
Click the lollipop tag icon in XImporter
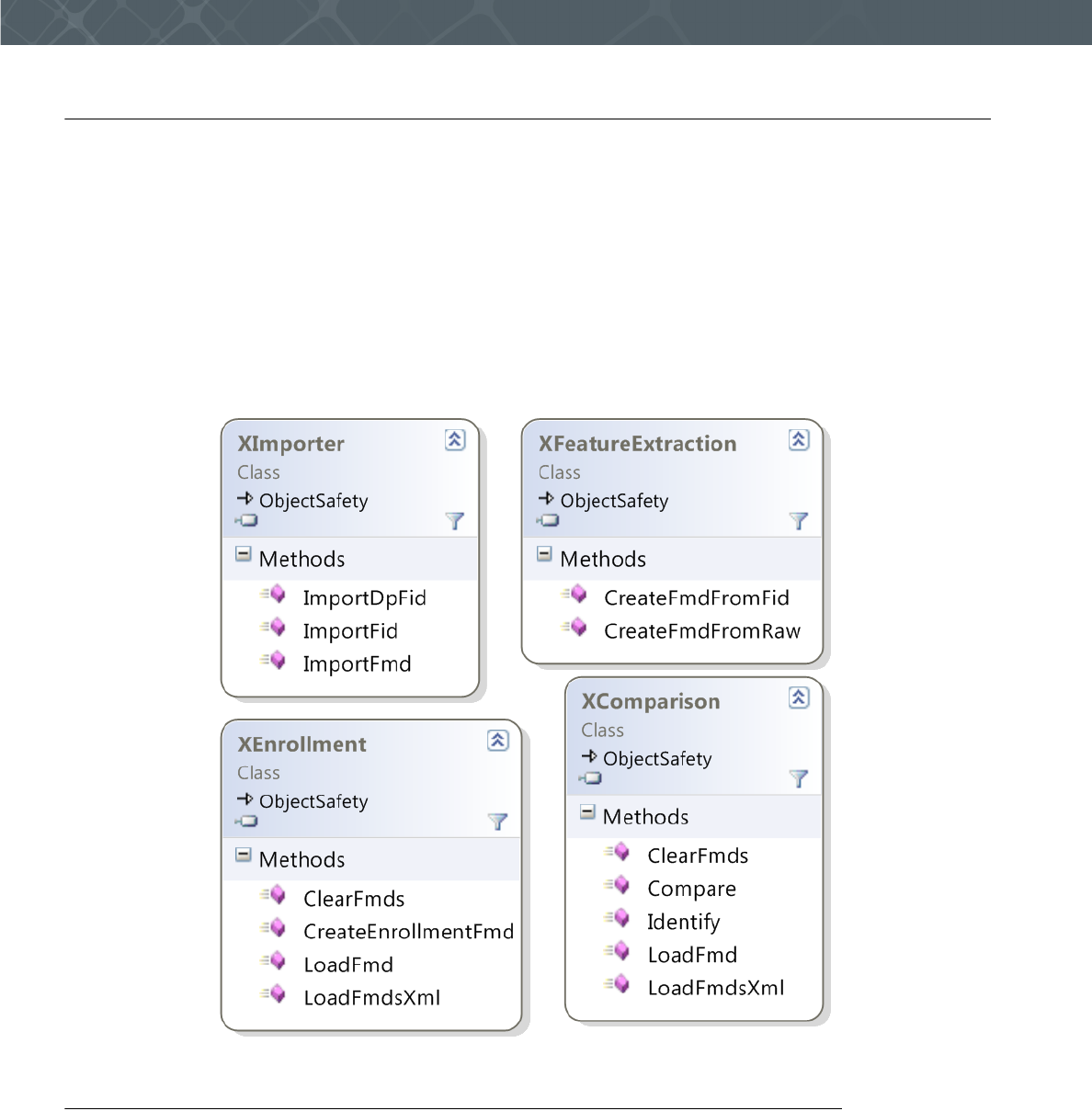(x=246, y=520)
